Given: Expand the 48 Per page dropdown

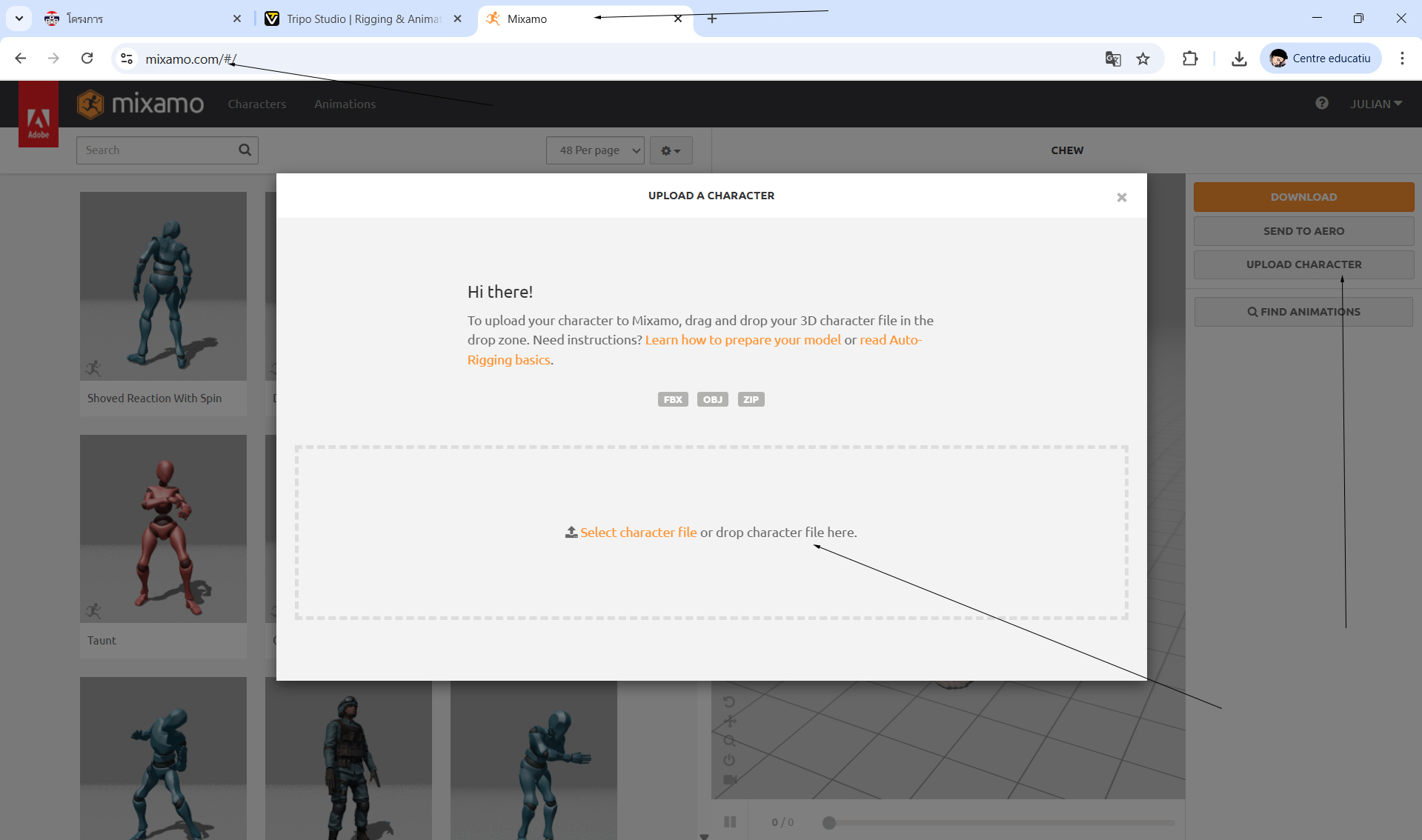Looking at the screenshot, I should click(x=595, y=150).
